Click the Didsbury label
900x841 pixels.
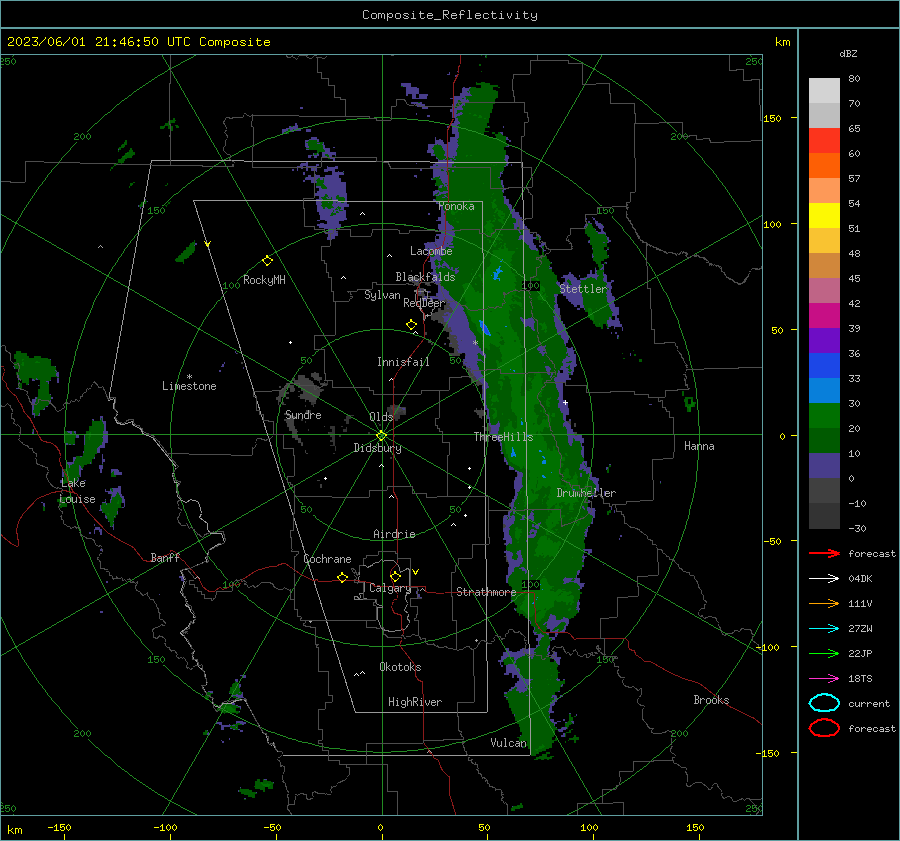pos(377,448)
